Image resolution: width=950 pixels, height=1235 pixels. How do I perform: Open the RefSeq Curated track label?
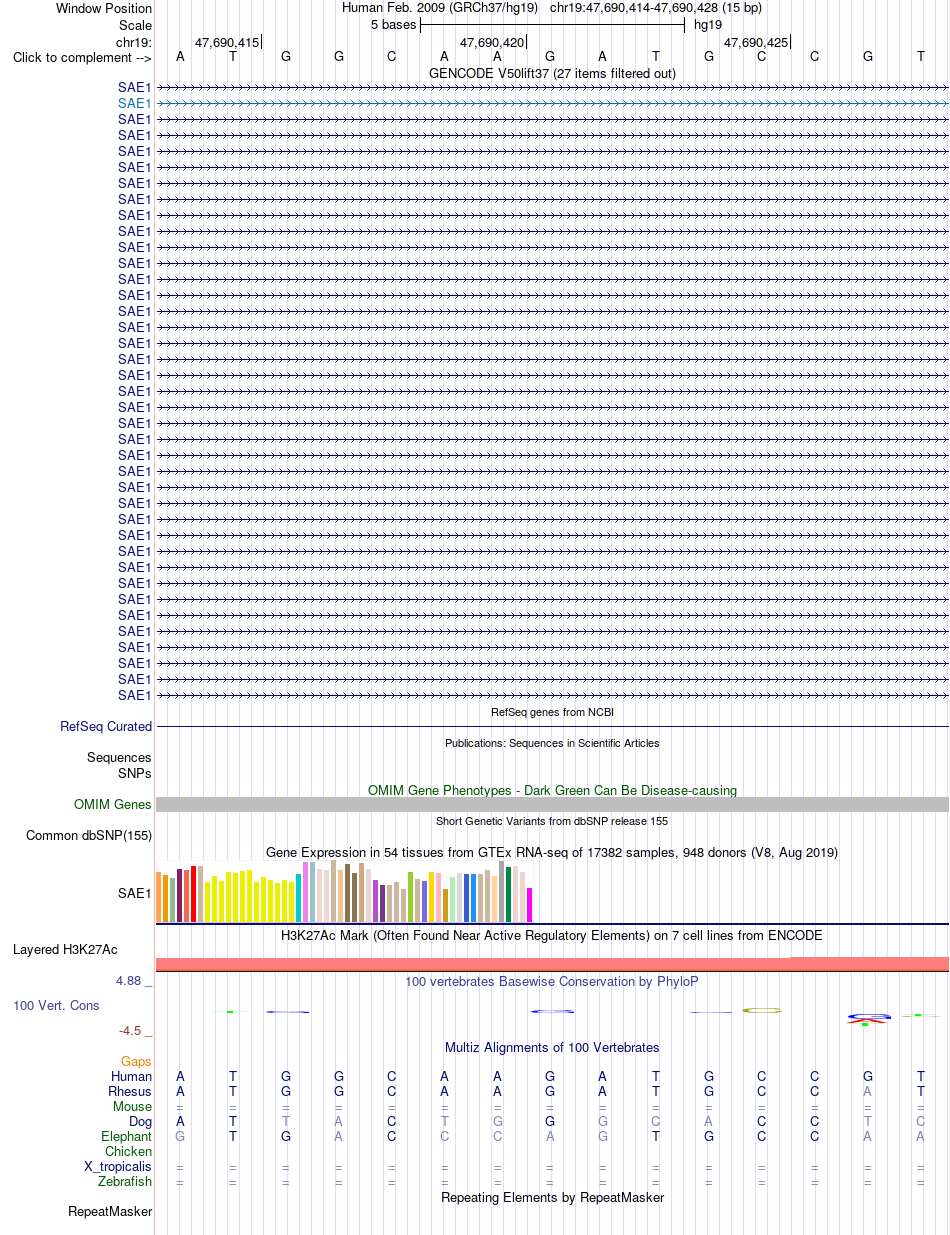point(106,727)
